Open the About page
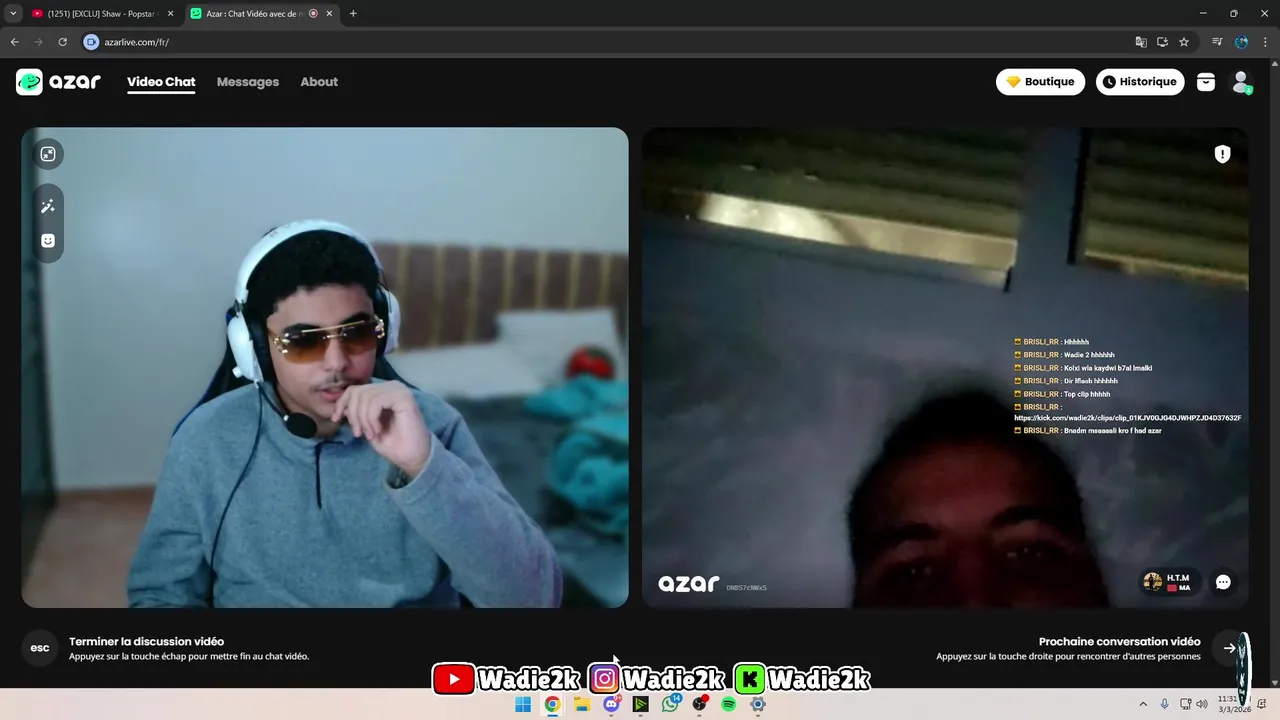The height and width of the screenshot is (720, 1280). point(319,82)
